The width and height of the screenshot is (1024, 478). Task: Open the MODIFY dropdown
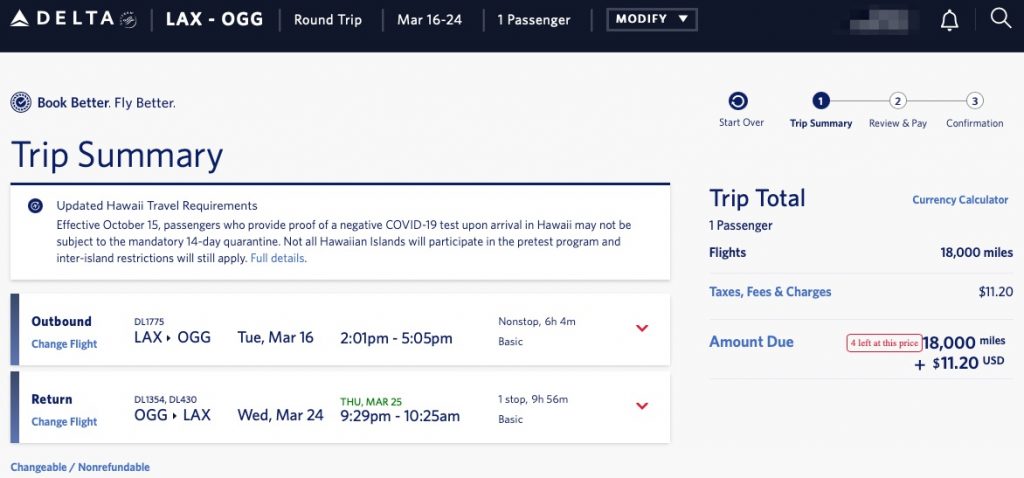click(x=652, y=19)
